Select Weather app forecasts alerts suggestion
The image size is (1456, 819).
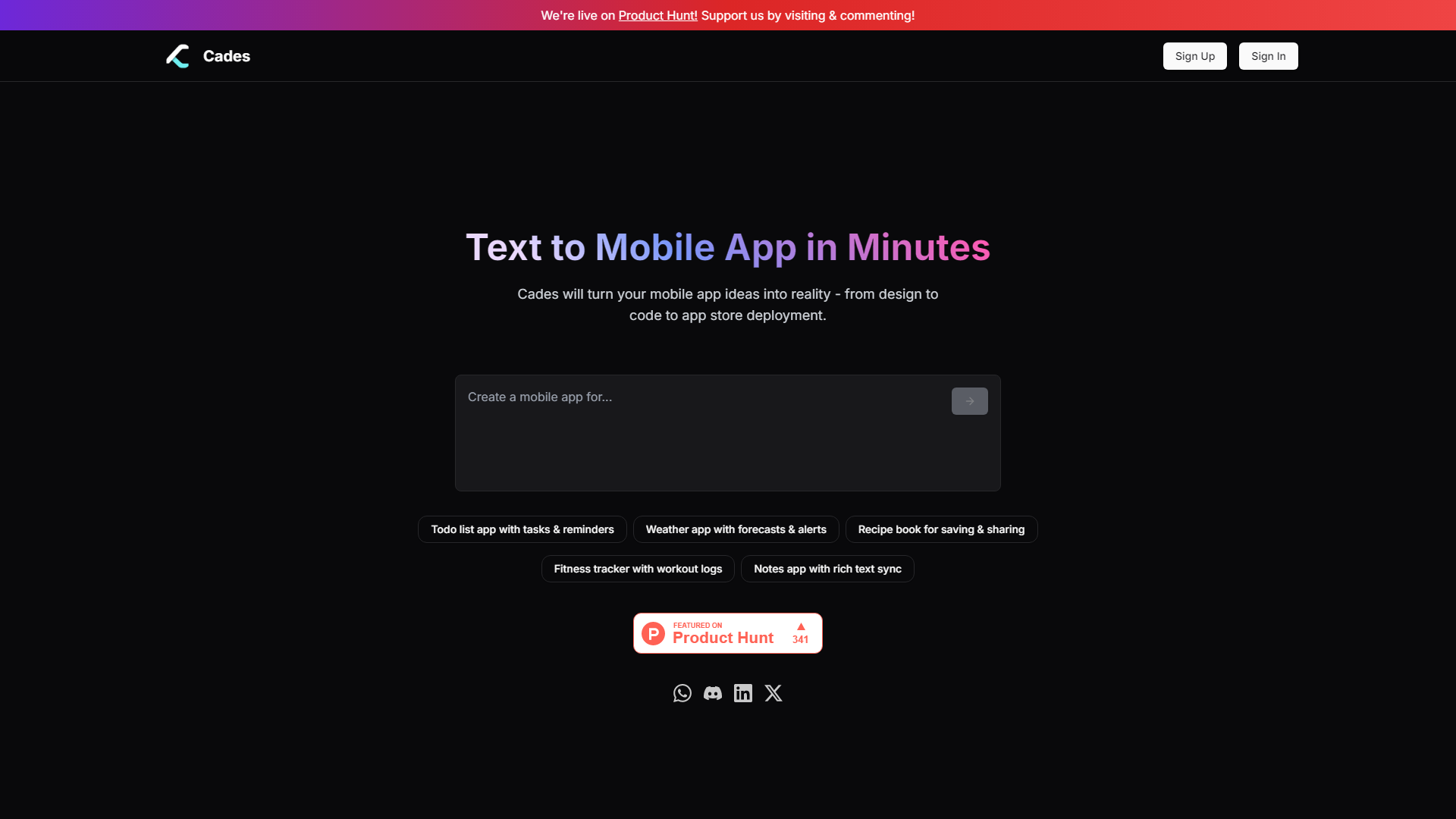tap(735, 529)
